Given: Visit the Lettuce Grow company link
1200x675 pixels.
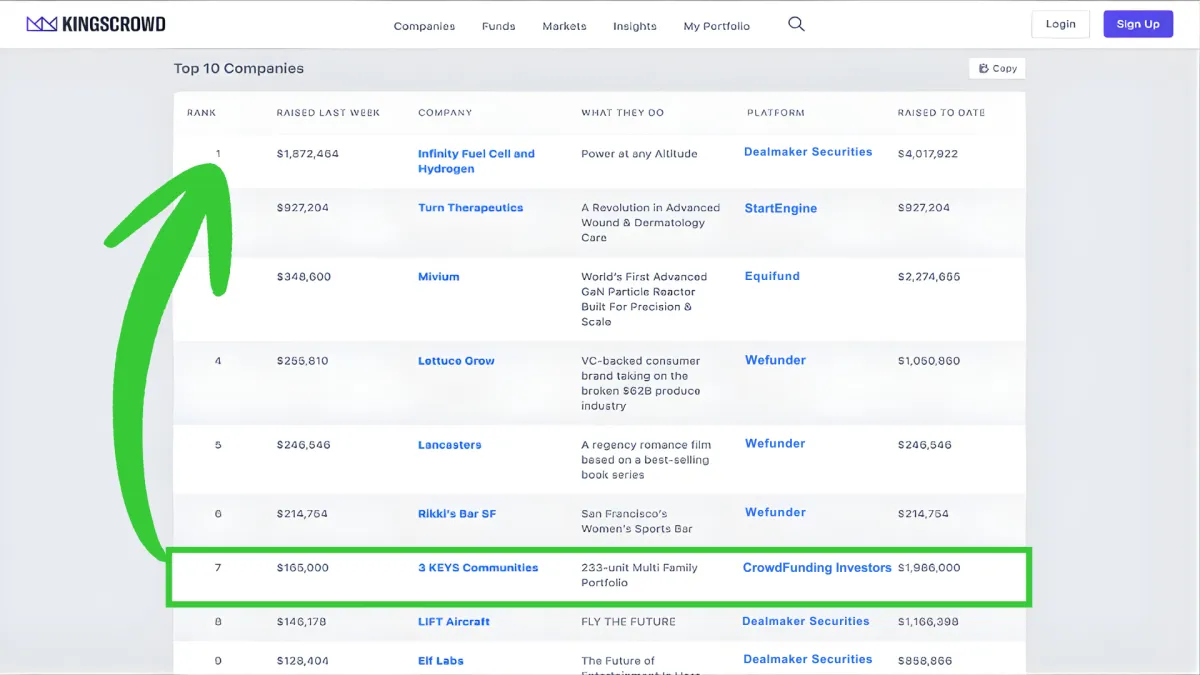Looking at the screenshot, I should coord(456,361).
